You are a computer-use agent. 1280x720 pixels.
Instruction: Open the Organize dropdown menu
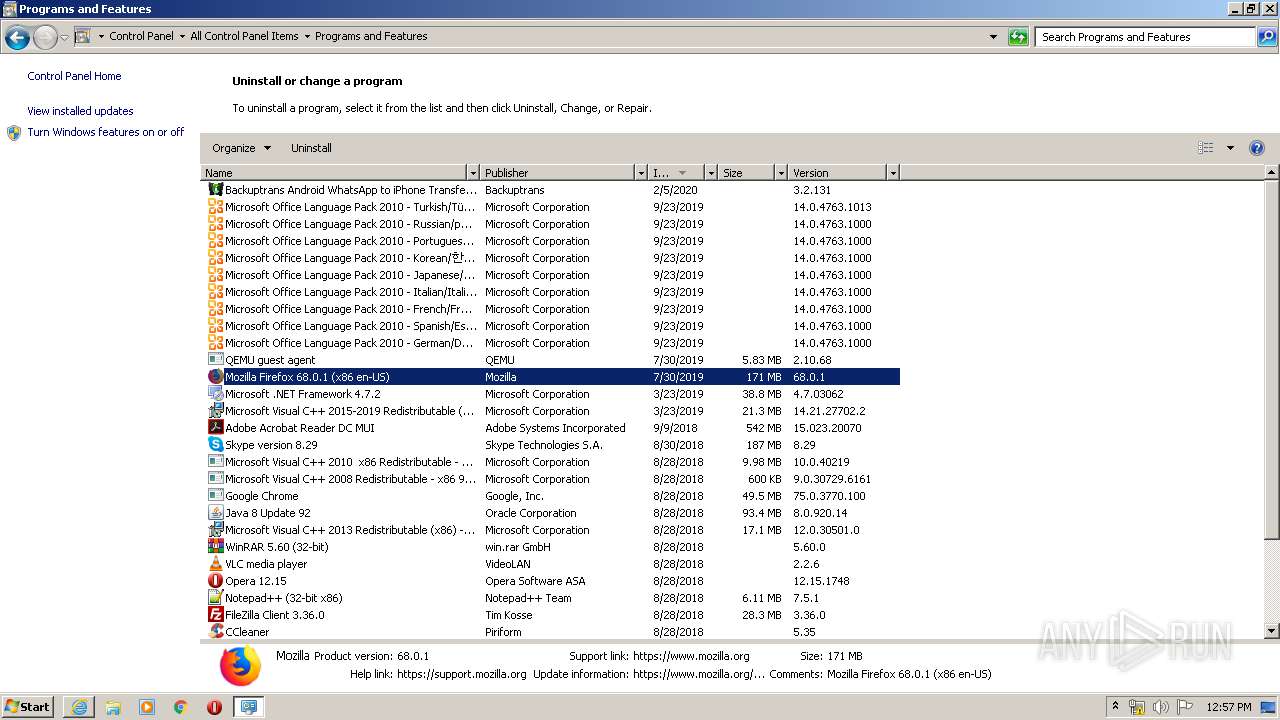[x=241, y=148]
